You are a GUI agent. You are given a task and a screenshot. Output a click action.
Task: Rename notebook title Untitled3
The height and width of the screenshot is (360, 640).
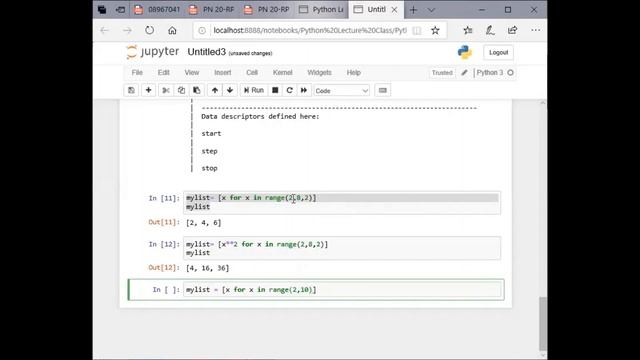[207, 52]
